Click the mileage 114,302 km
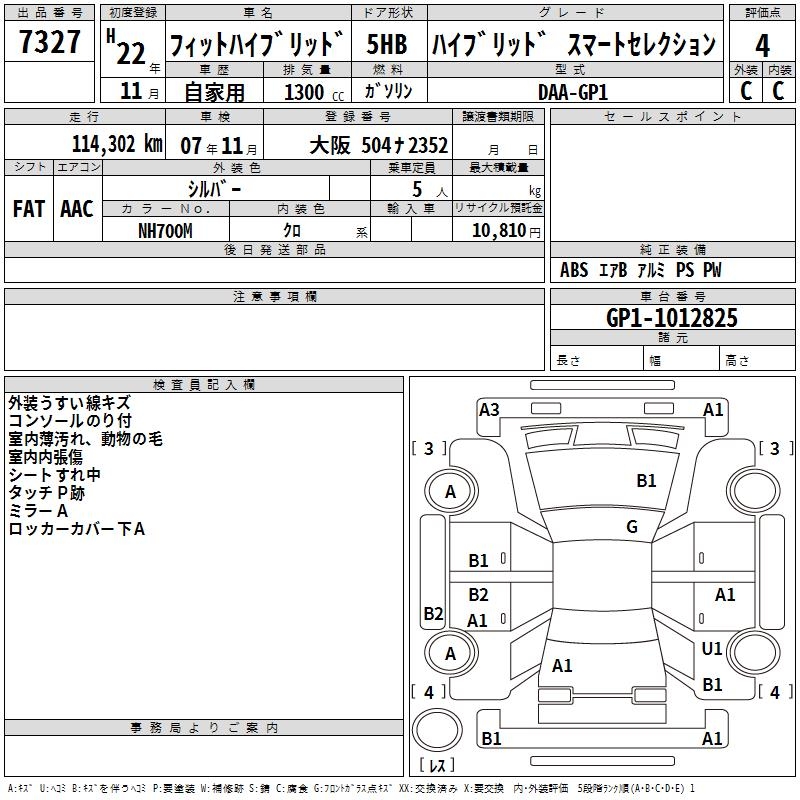The image size is (800, 800). [117, 144]
